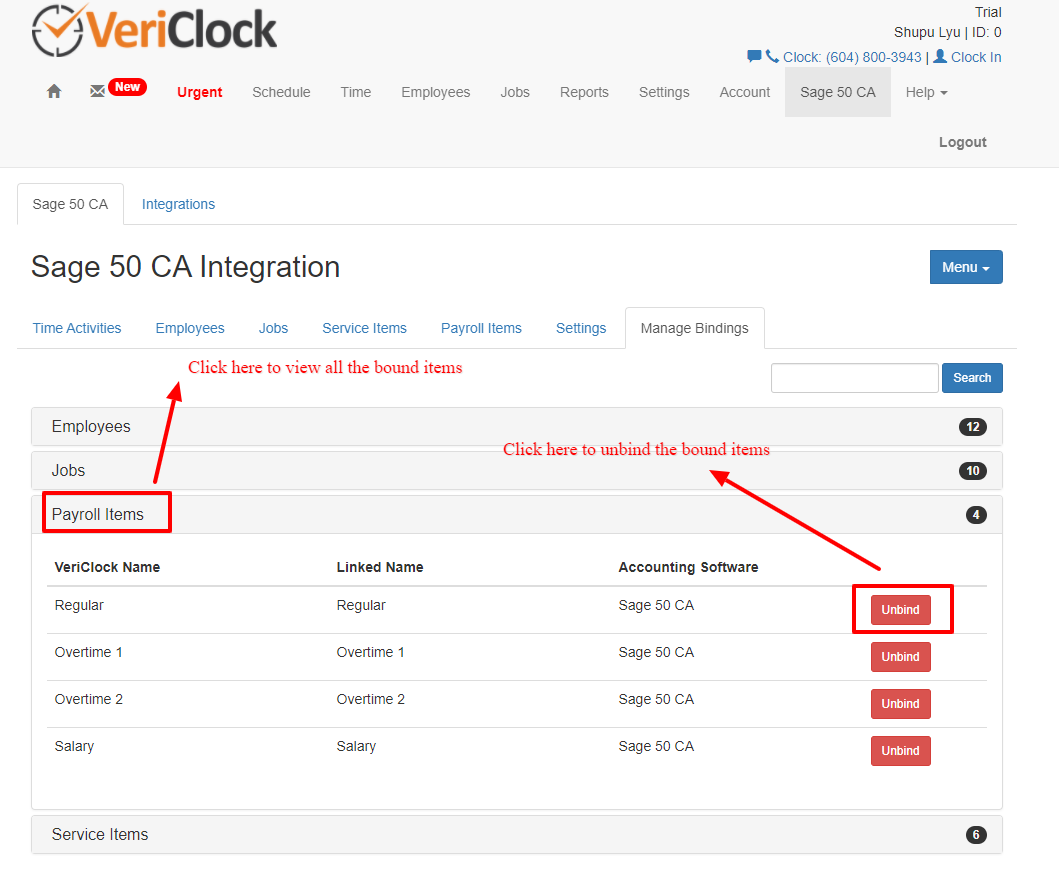Click the VeriClock logo

[155, 30]
